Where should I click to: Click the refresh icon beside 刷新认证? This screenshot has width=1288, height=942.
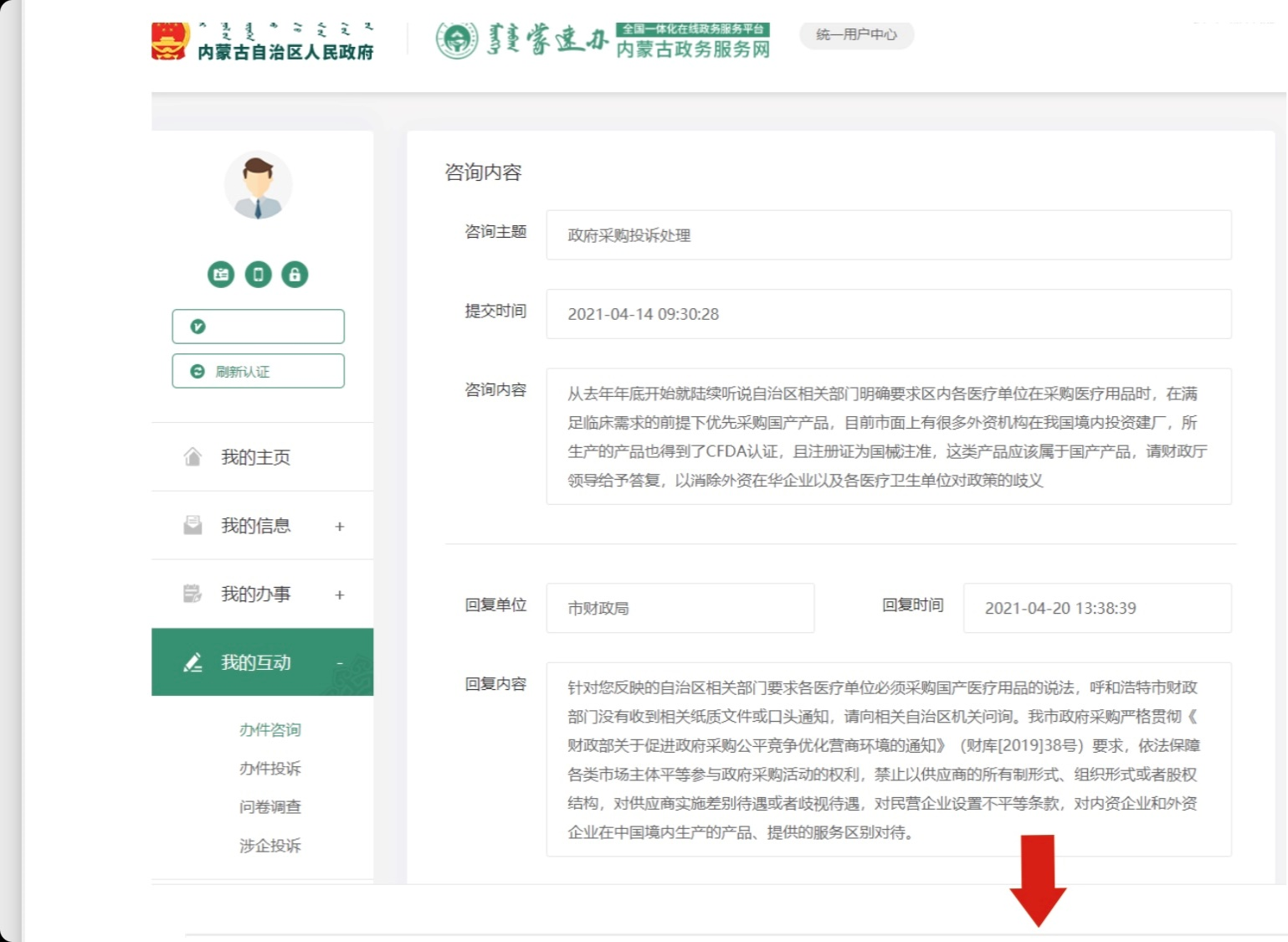[x=197, y=371]
